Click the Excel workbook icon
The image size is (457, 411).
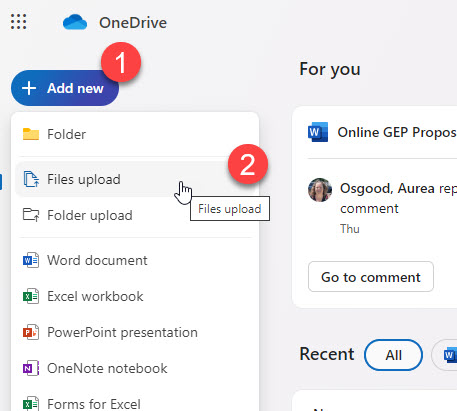[31, 296]
